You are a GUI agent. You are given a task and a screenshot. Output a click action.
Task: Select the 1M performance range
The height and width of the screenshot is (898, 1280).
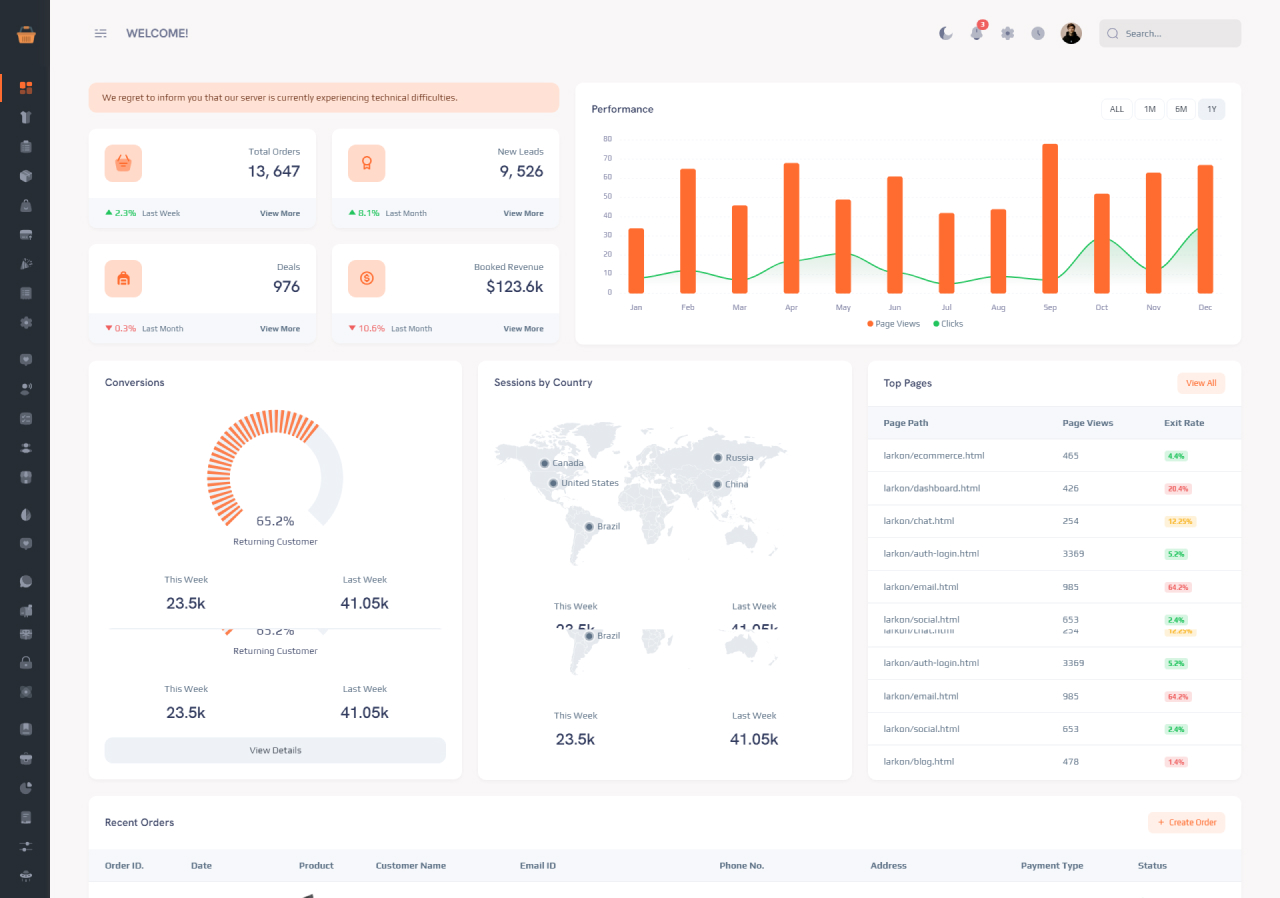click(1150, 109)
